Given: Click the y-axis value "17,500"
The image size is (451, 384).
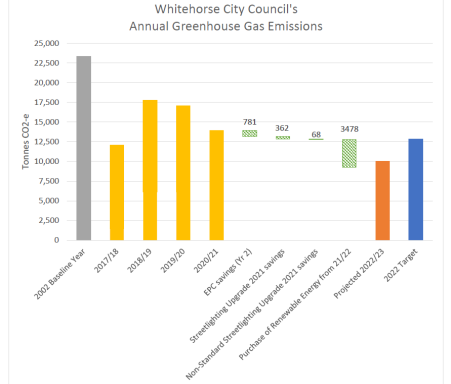Looking at the screenshot, I should (x=47, y=102).
